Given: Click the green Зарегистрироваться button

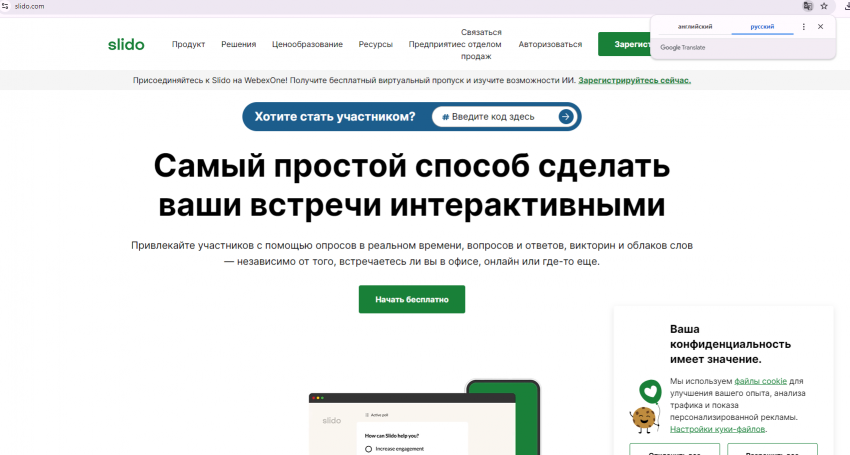Looking at the screenshot, I should [625, 44].
